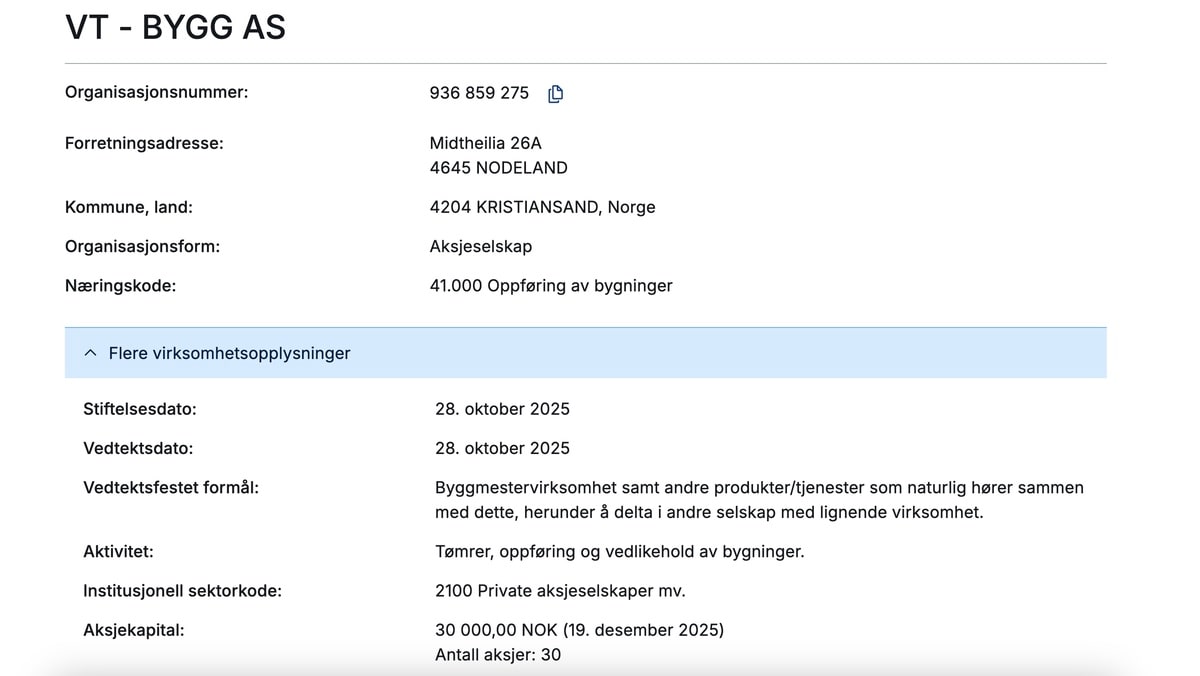This screenshot has height=676, width=1200.
Task: Click the address Midtheilia 26A
Action: 487,142
